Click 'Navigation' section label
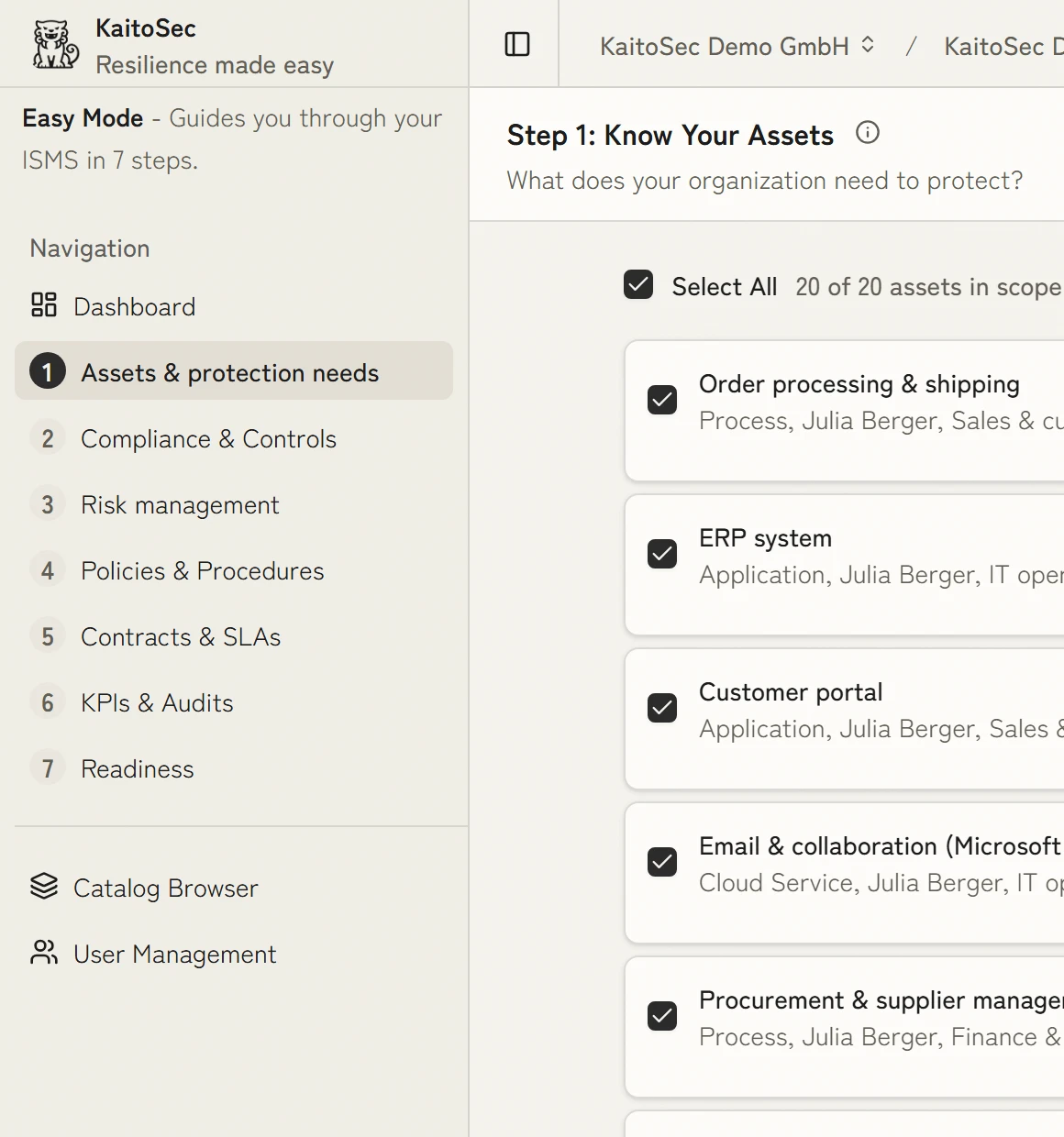 (x=90, y=248)
